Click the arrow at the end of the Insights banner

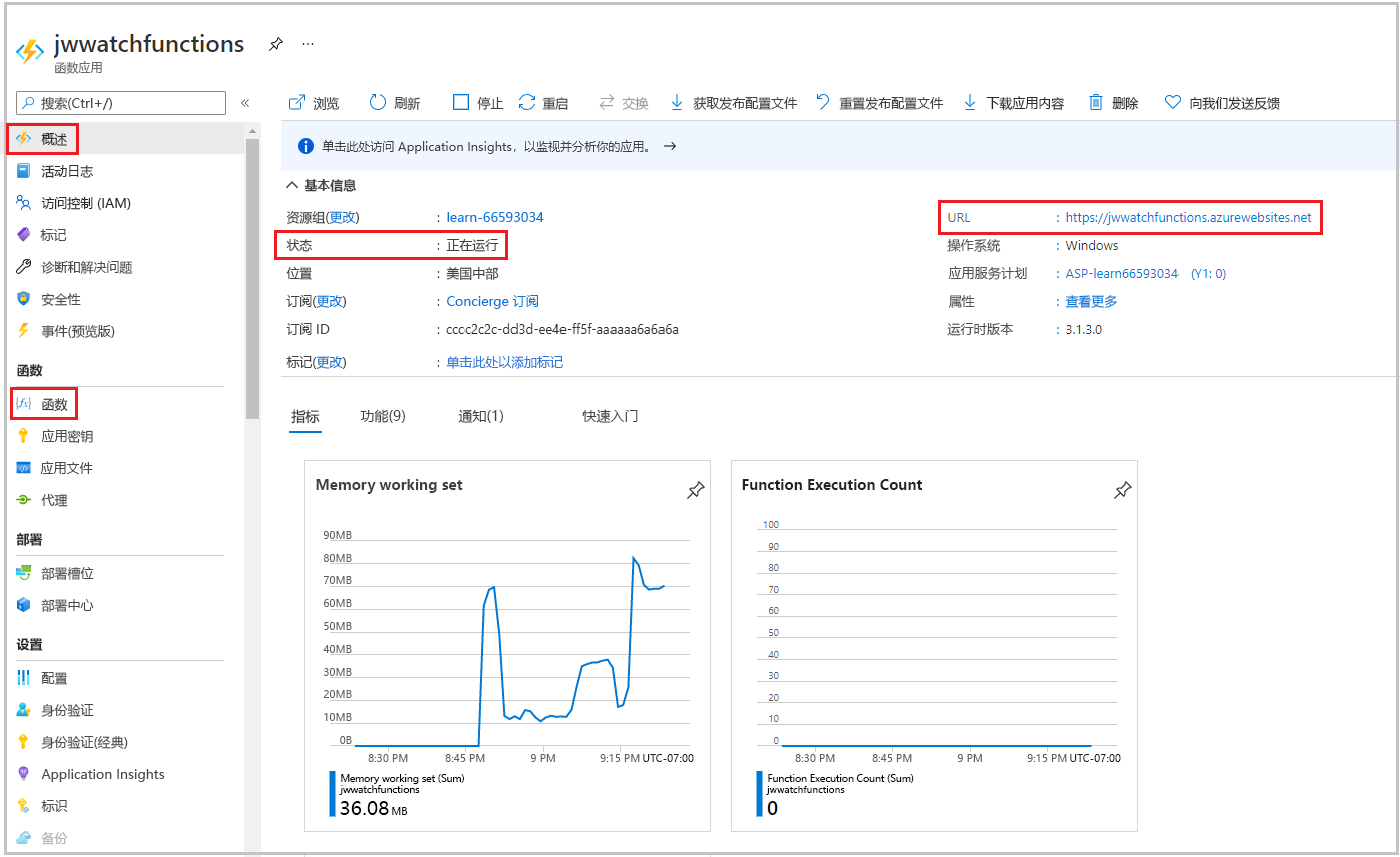(670, 146)
